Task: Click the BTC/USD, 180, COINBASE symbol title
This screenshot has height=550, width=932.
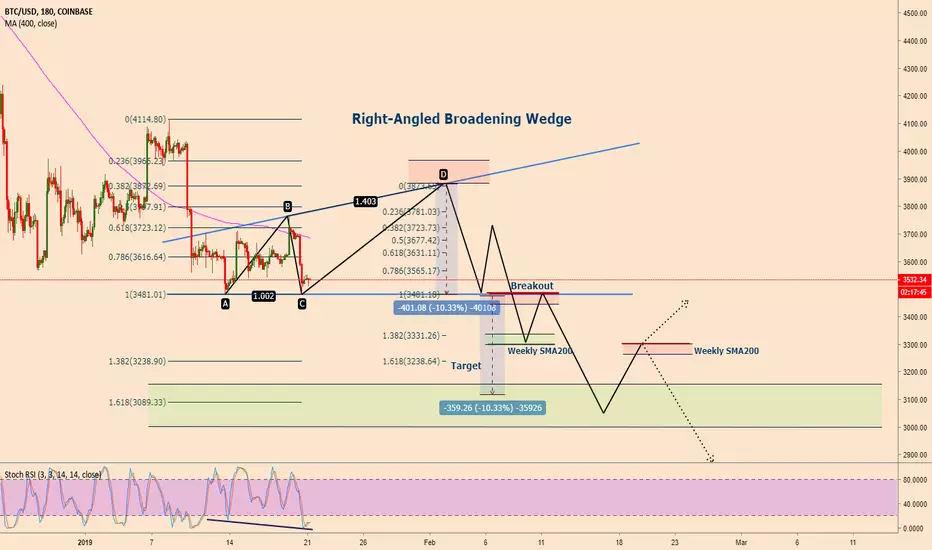Action: pyautogui.click(x=49, y=11)
